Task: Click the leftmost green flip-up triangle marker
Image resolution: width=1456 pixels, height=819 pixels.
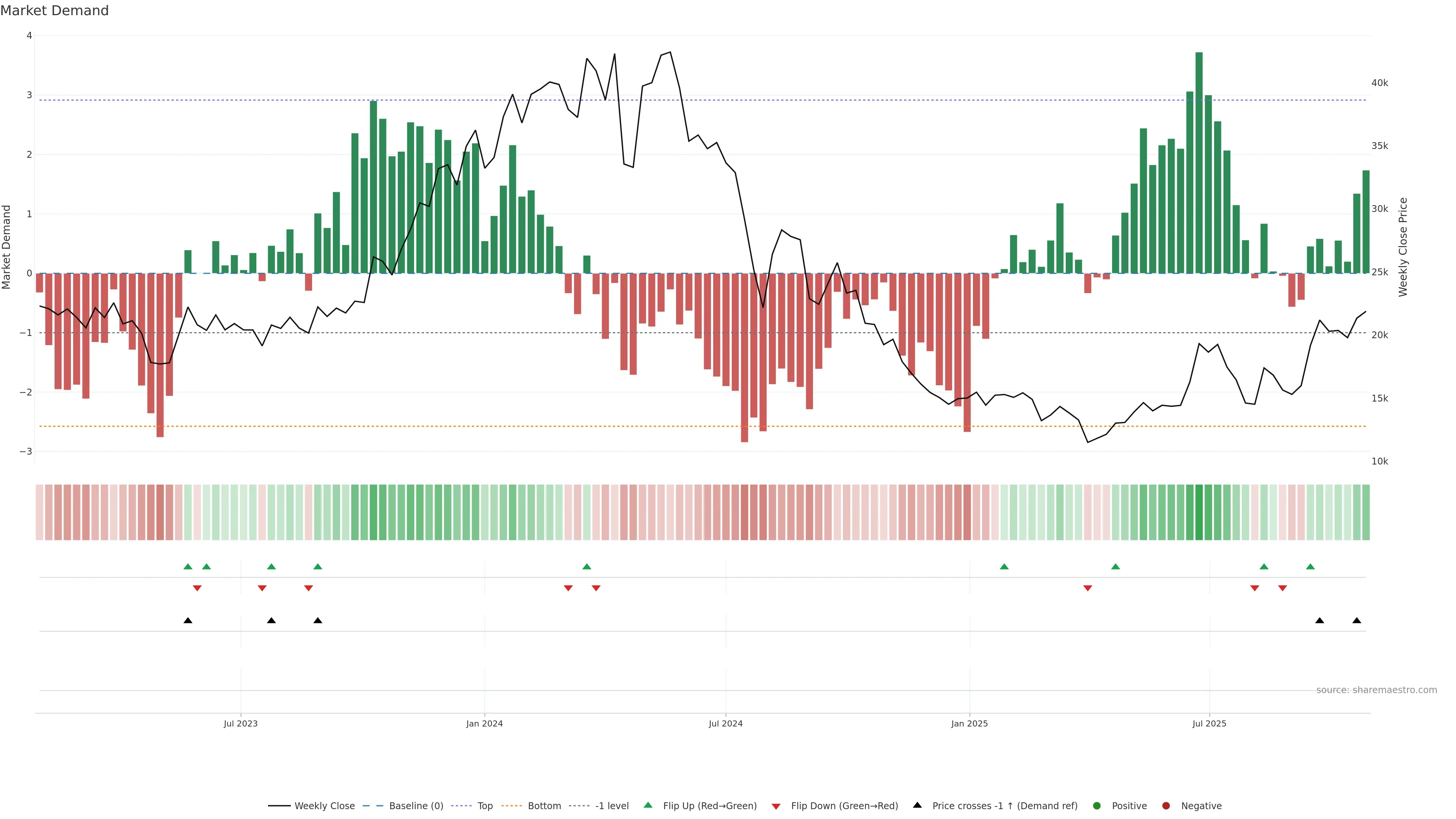Action: click(x=188, y=567)
